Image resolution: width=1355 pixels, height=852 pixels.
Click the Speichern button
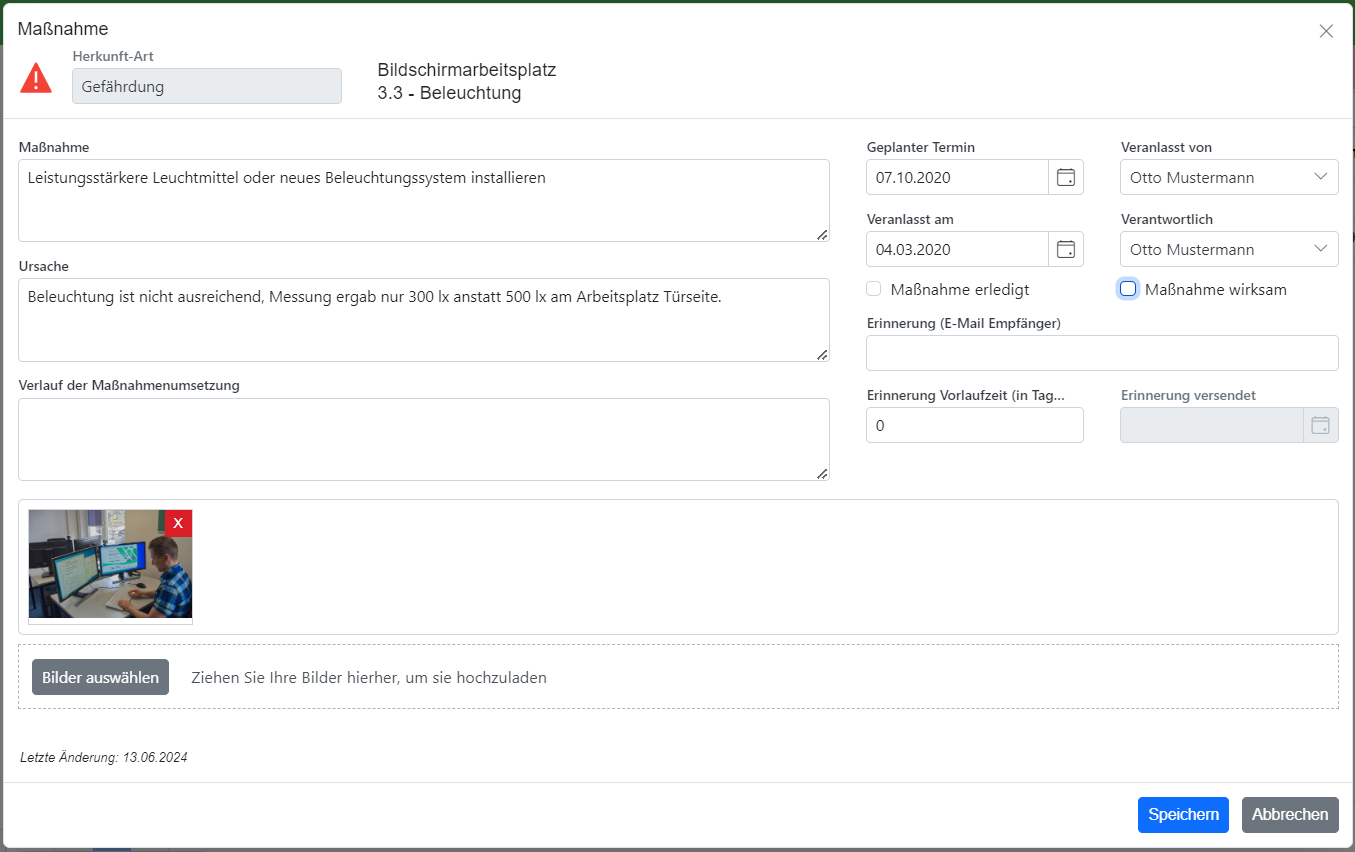point(1183,815)
